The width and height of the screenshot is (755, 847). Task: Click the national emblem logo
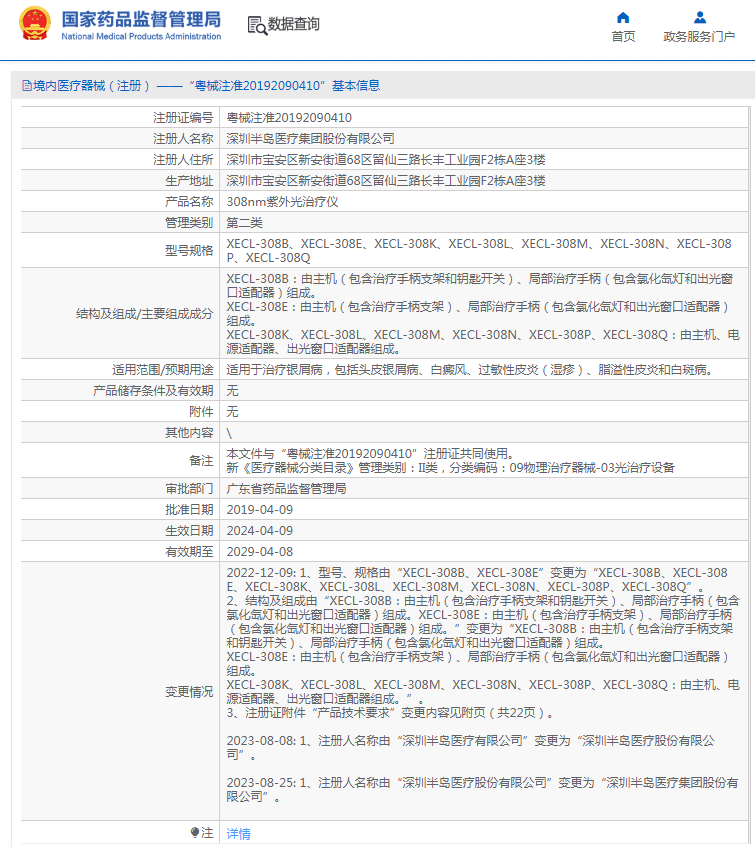point(35,24)
